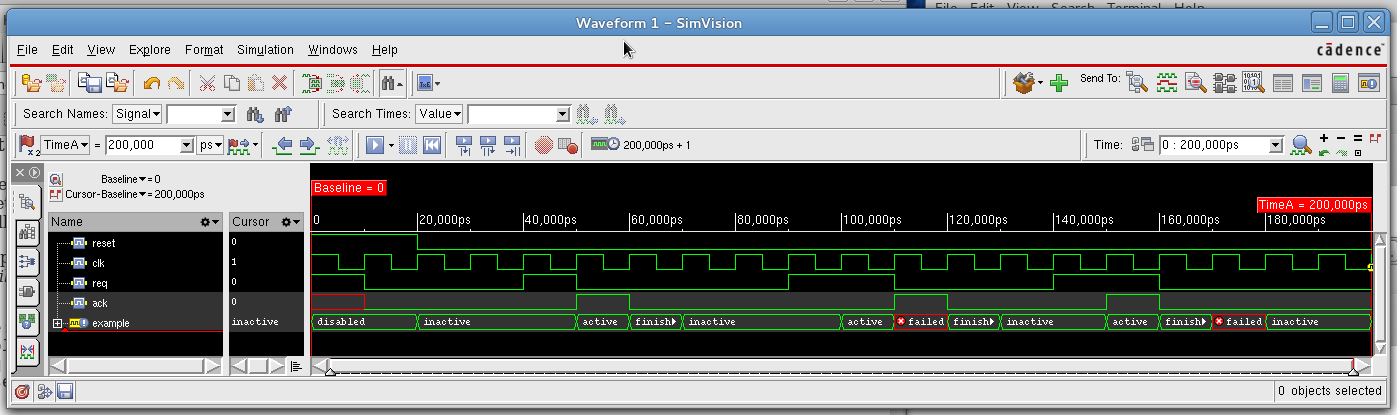Open the TimeA cursor selector dropdown

pos(66,145)
